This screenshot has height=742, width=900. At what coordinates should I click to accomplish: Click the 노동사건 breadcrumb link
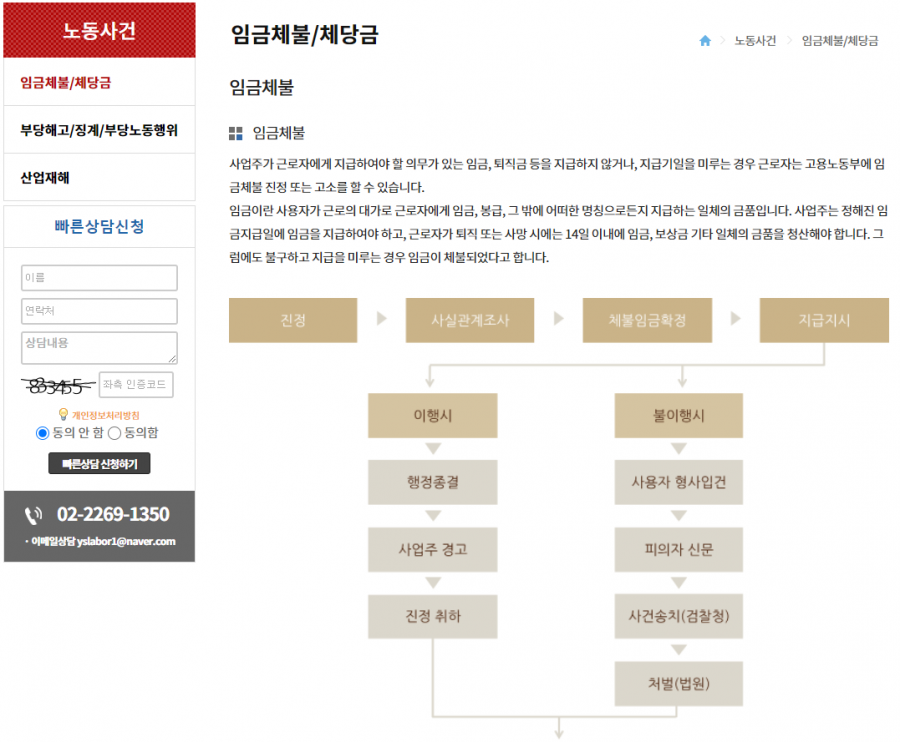755,41
